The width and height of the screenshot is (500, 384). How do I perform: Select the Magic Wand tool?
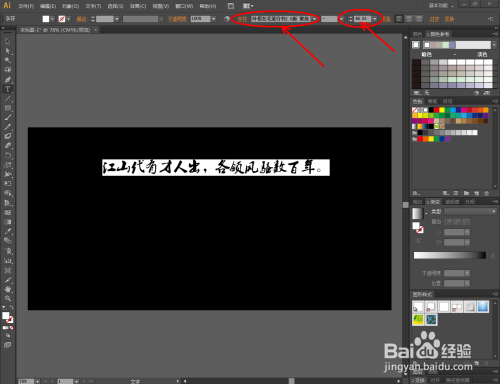coord(8,60)
